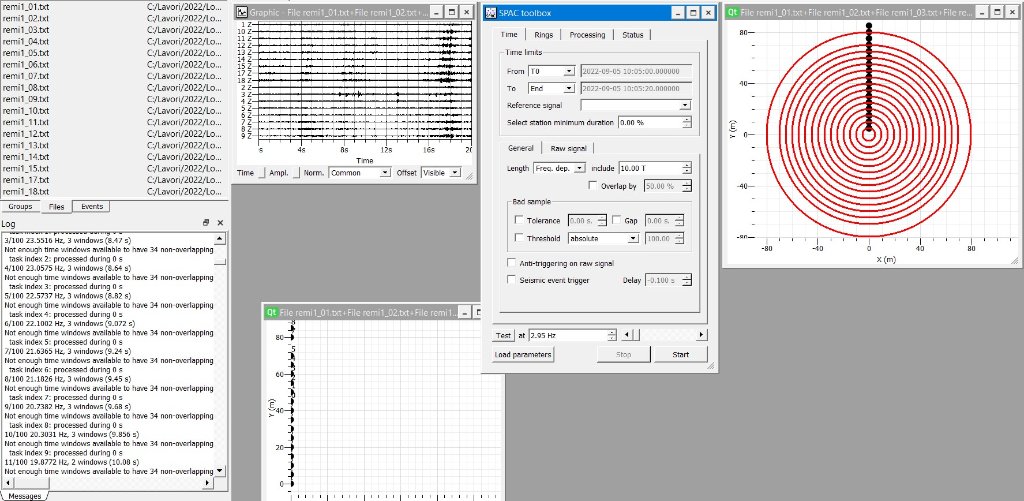The height and width of the screenshot is (501, 1024).
Task: Open the Events tab
Action: [x=92, y=206]
